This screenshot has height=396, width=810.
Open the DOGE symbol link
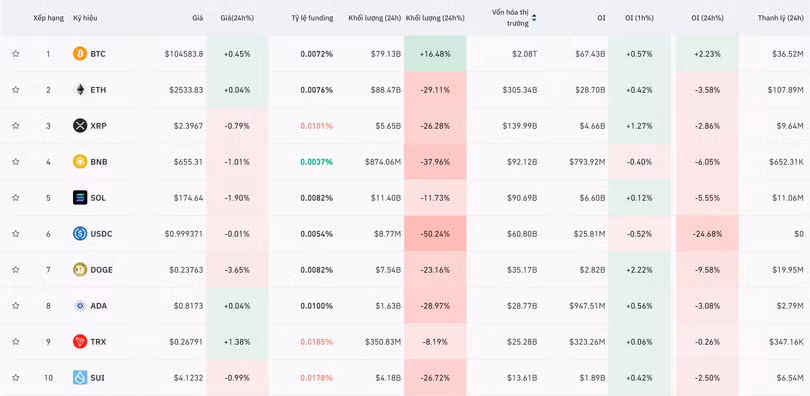[x=101, y=270]
